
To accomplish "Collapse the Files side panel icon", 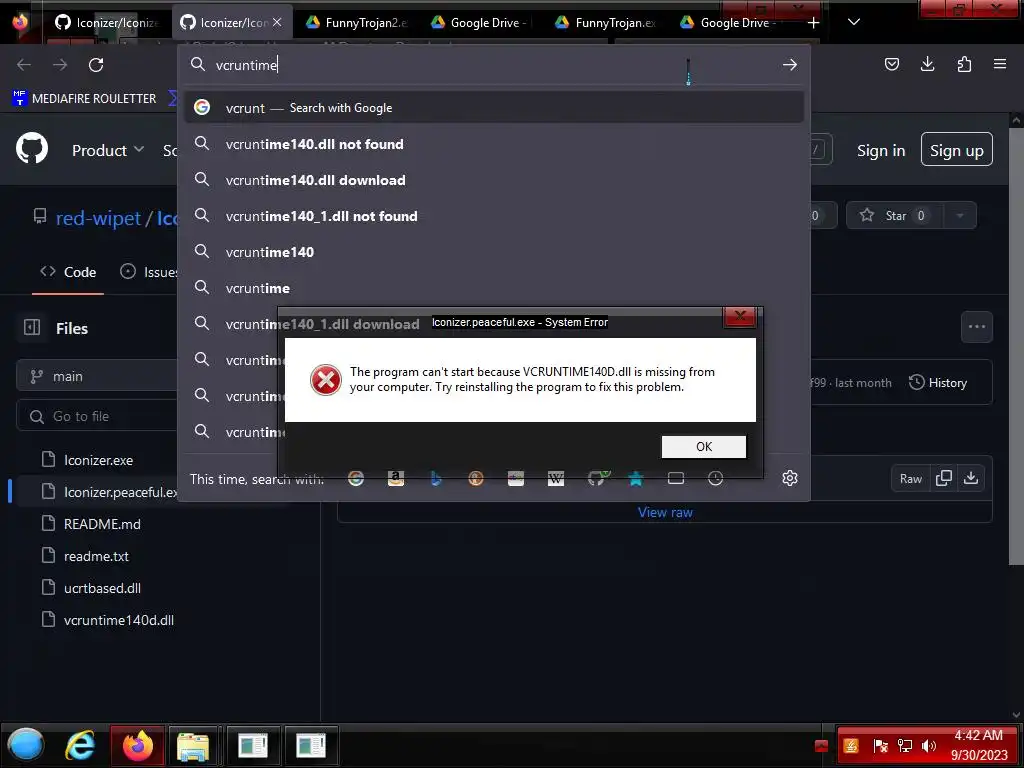I will coord(32,328).
